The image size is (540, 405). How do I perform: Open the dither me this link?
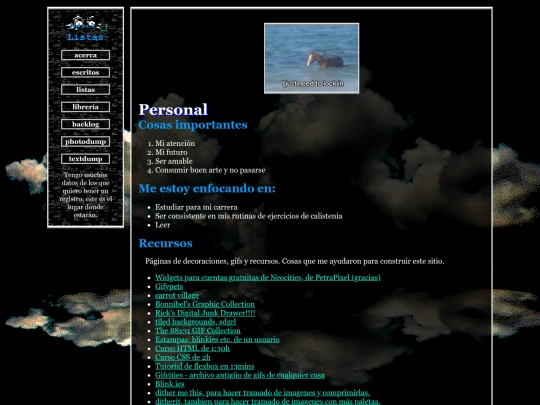click(262, 393)
